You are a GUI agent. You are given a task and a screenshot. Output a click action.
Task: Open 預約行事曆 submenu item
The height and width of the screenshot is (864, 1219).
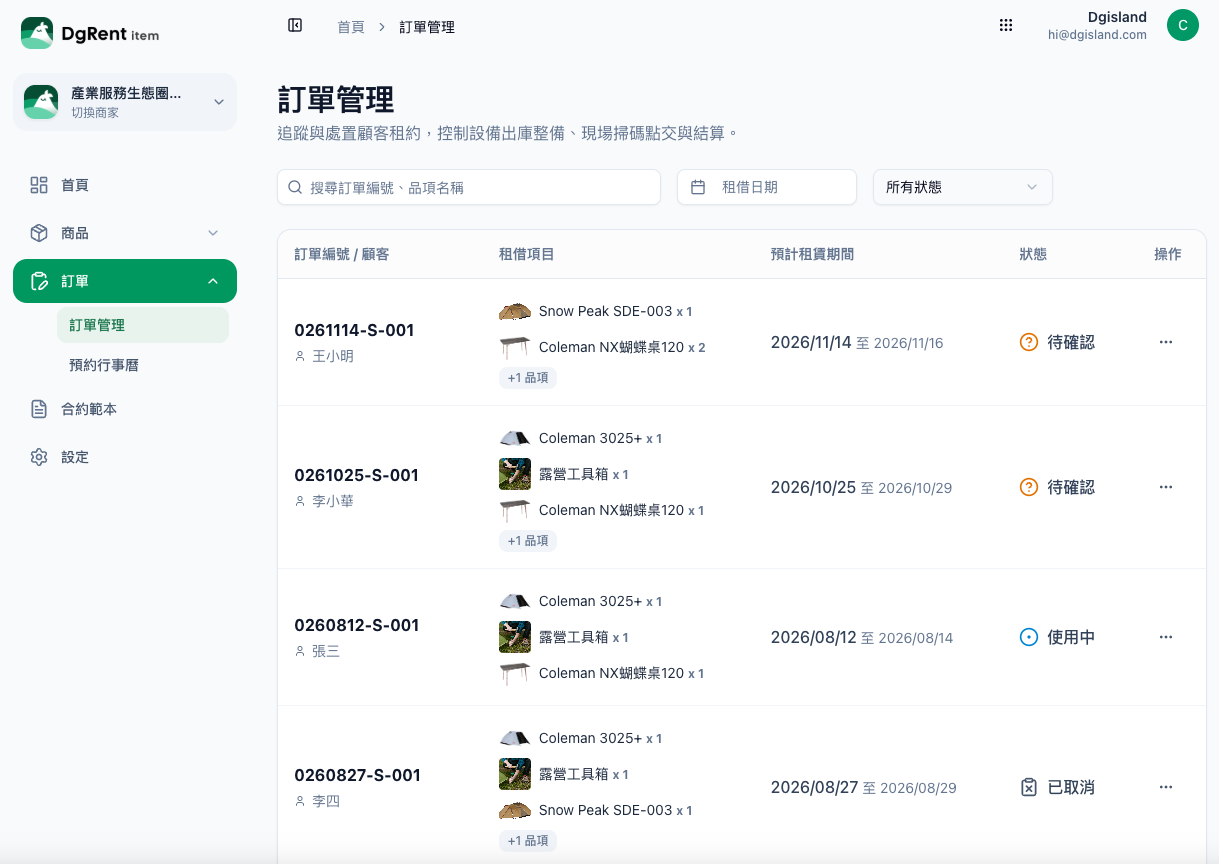click(143, 365)
